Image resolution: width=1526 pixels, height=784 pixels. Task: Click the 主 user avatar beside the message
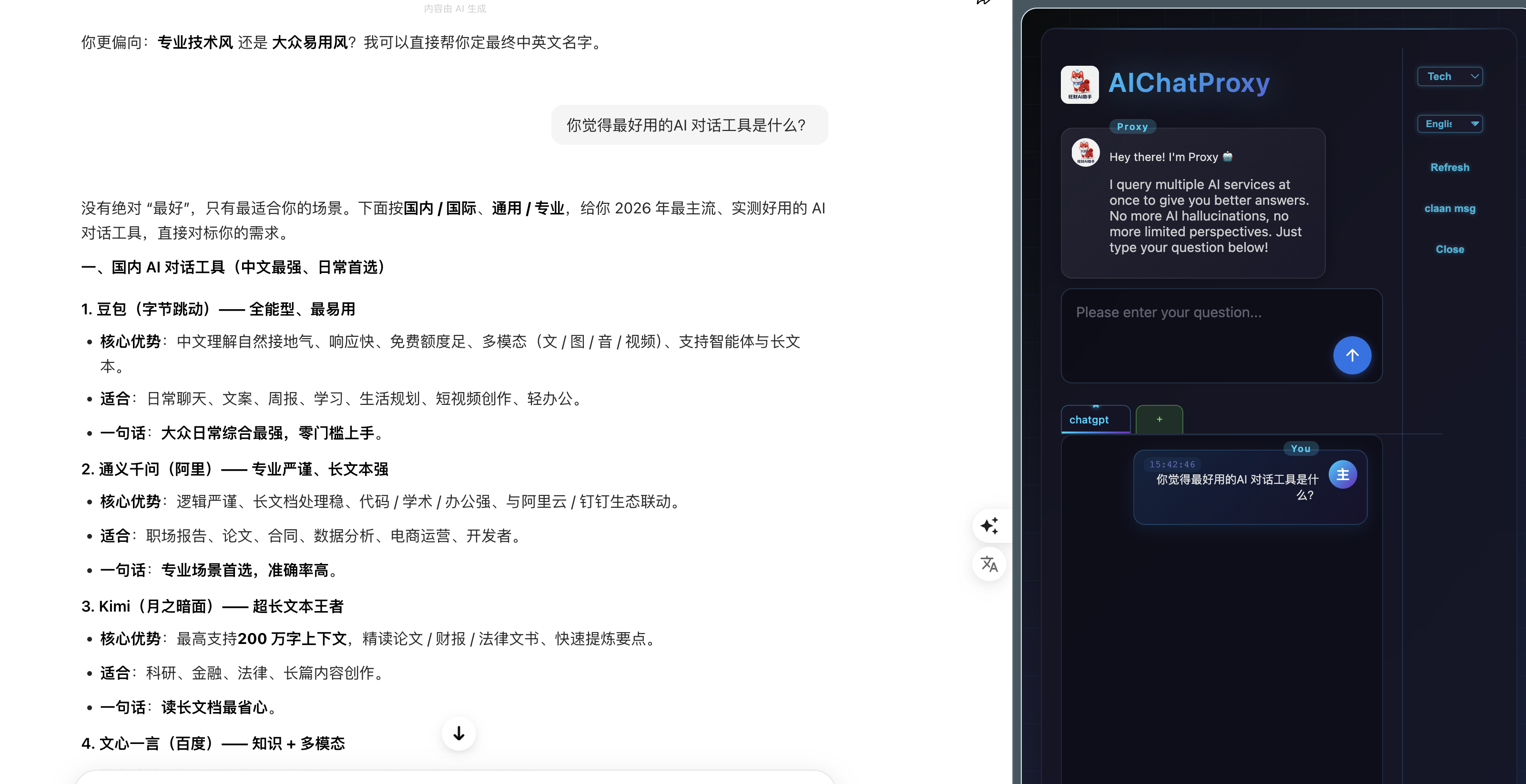[x=1343, y=474]
